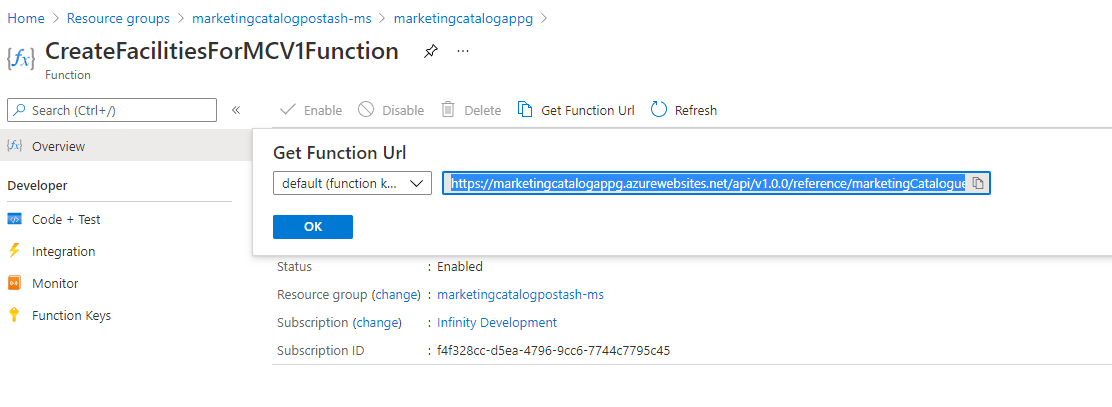Open Code + Test in sidebar
This screenshot has width=1112, height=407.
(x=66, y=219)
